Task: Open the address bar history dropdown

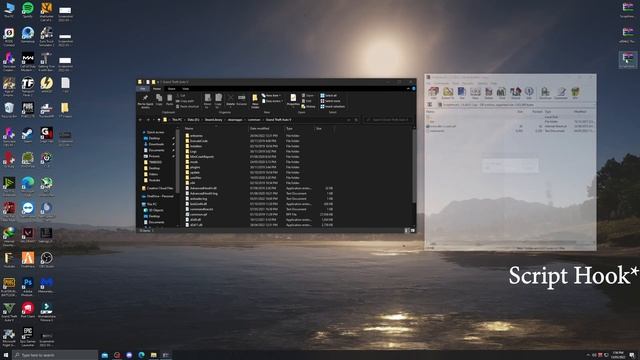Action: click(x=349, y=120)
